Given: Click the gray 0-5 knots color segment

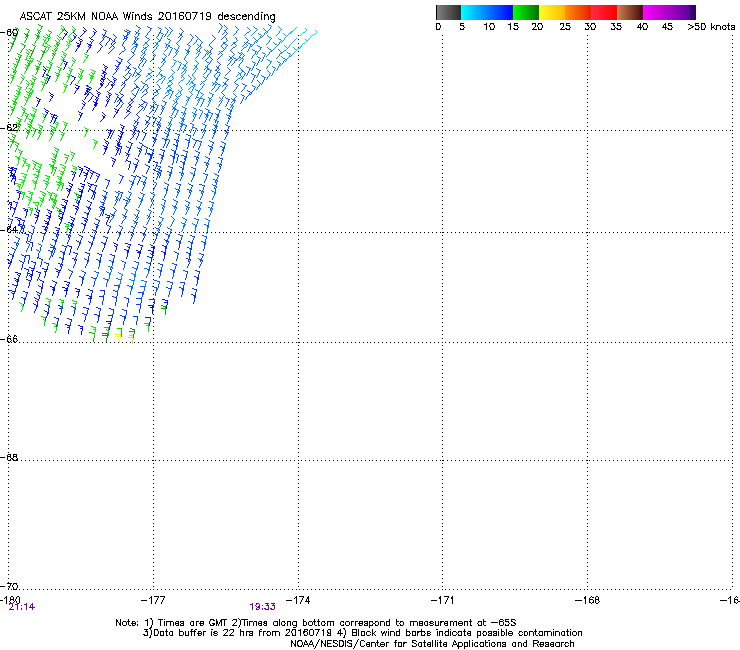Looking at the screenshot, I should (448, 12).
